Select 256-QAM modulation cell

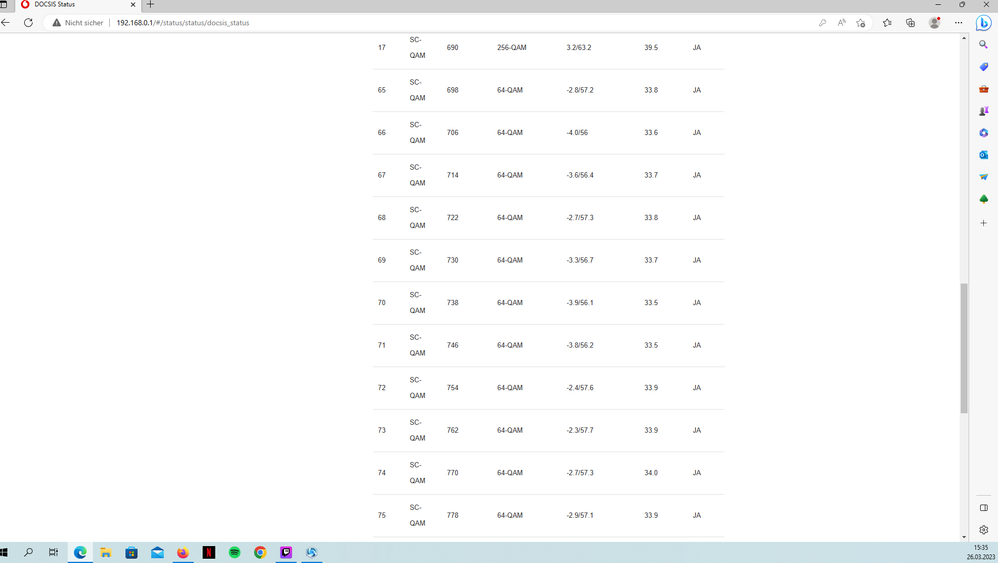[x=512, y=48]
